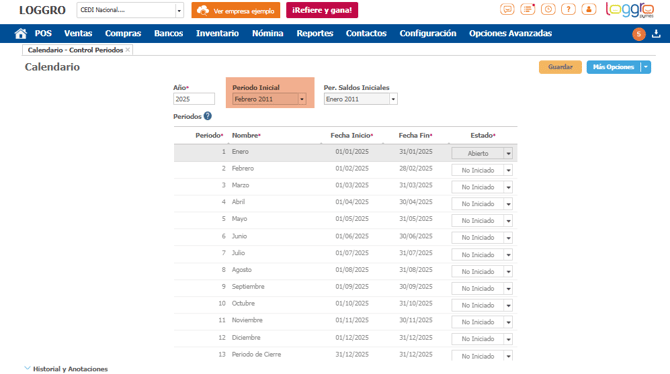Open Estado dropdown for Marzo
This screenshot has height=374, width=670.
click(508, 187)
